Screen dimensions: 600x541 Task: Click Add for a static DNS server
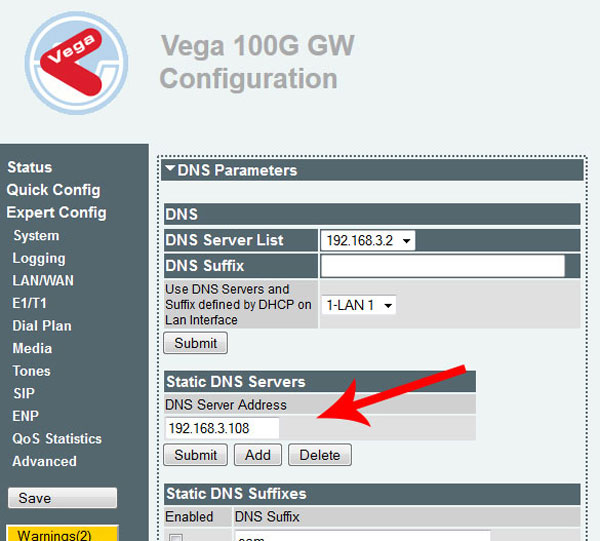(258, 455)
